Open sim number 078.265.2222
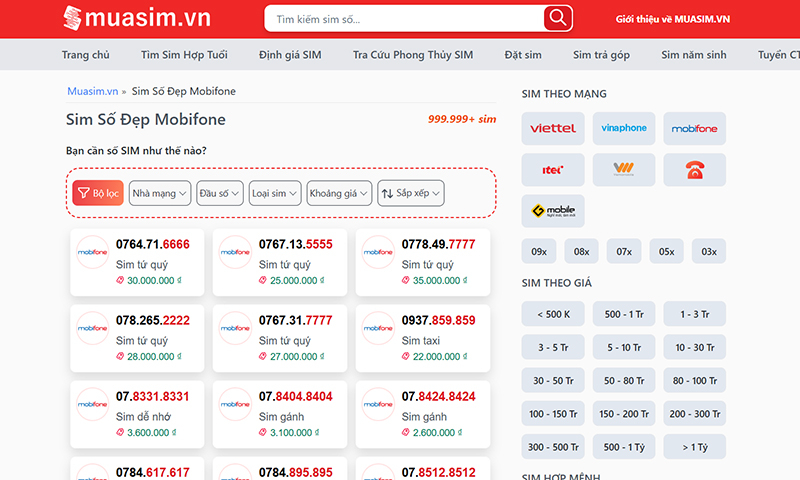800x480 pixels. coord(153,320)
